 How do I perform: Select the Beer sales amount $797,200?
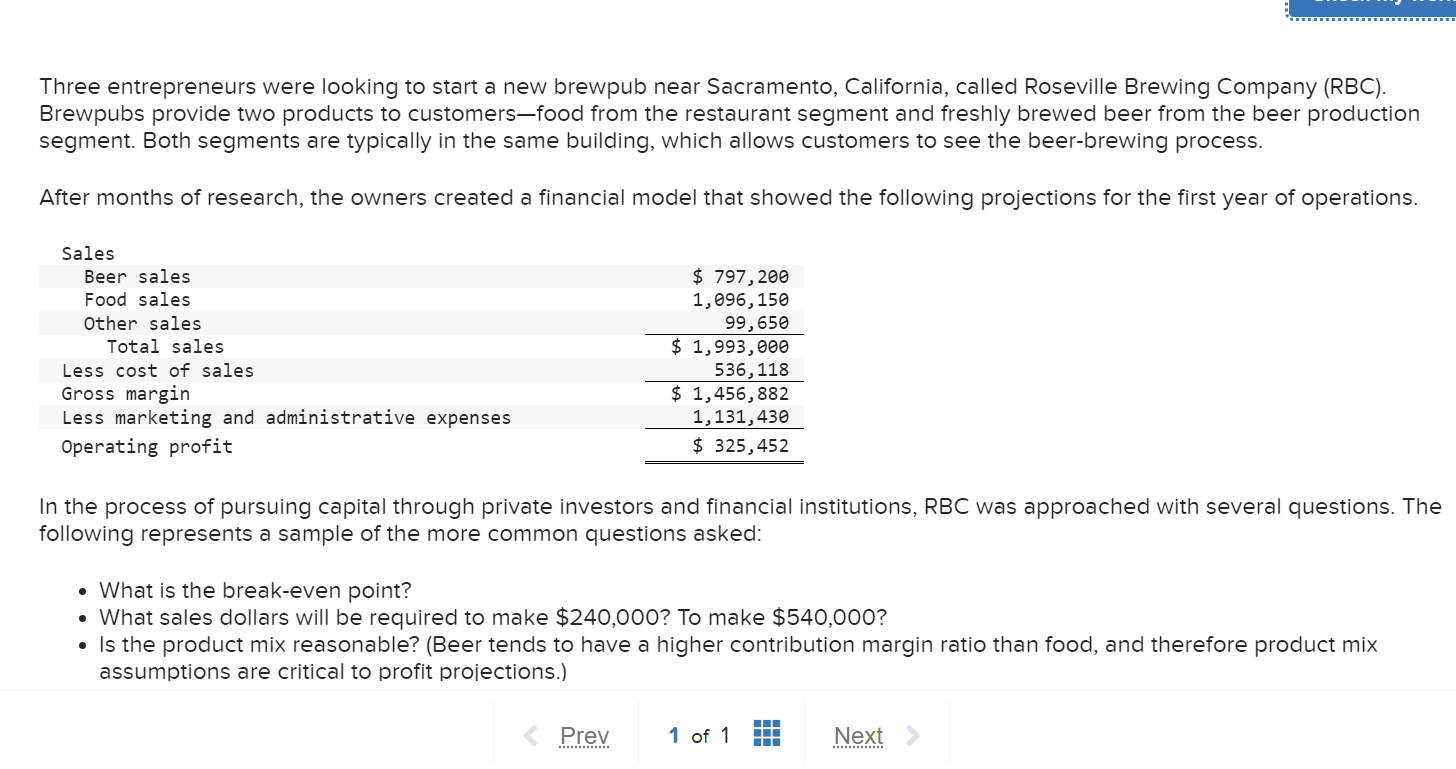click(741, 276)
